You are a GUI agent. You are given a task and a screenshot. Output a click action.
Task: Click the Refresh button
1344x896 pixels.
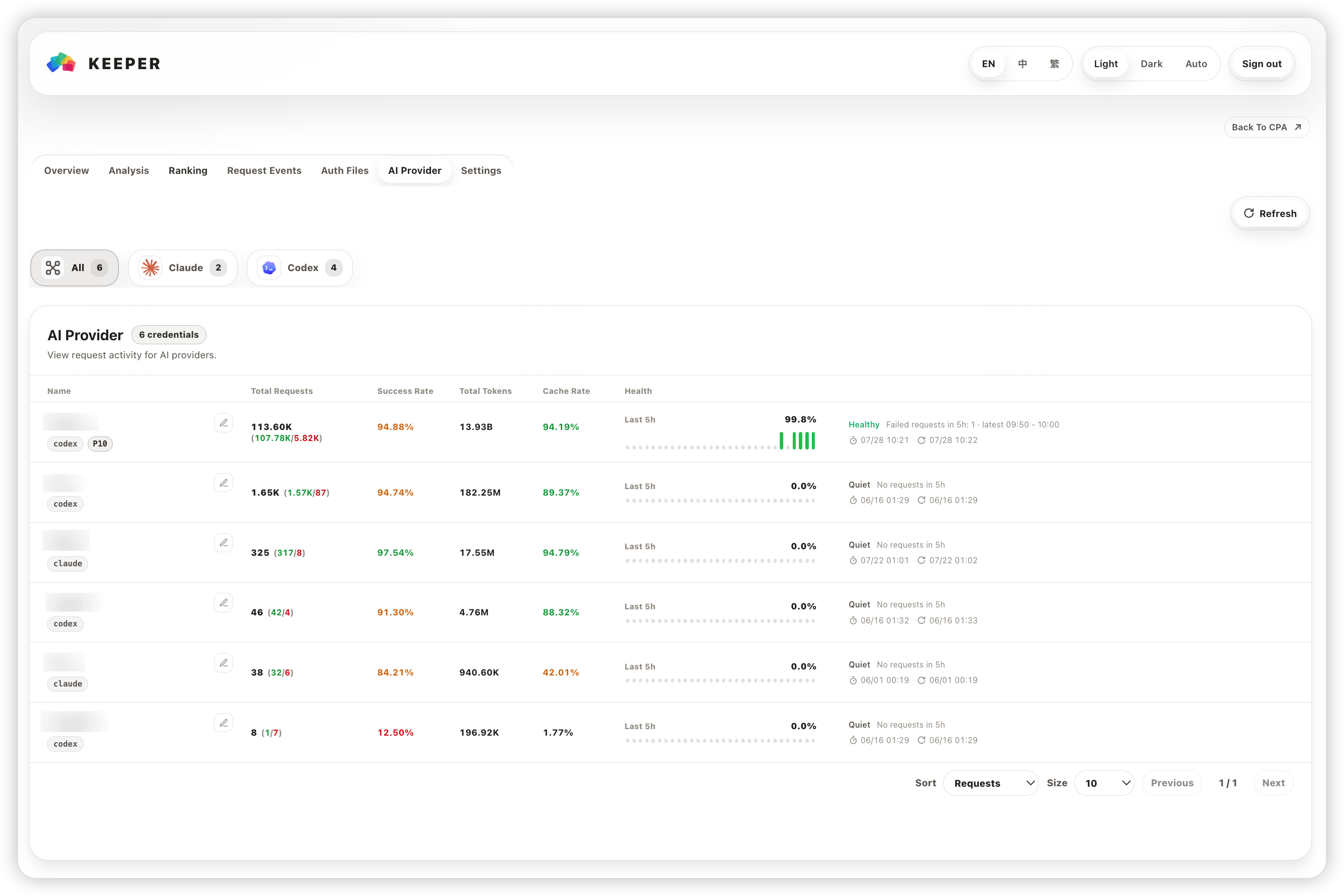click(1270, 213)
